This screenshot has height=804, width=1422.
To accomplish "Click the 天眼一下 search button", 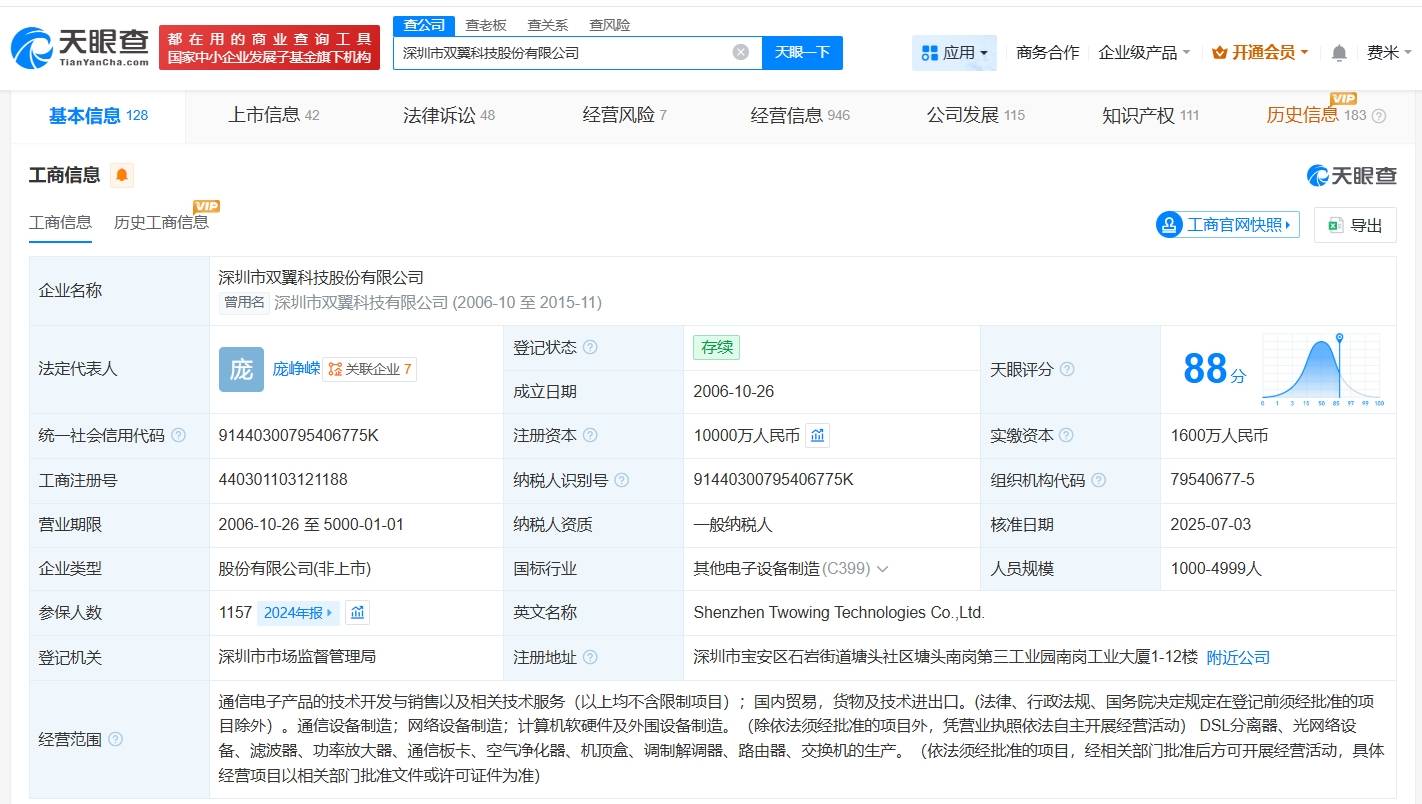I will 803,52.
